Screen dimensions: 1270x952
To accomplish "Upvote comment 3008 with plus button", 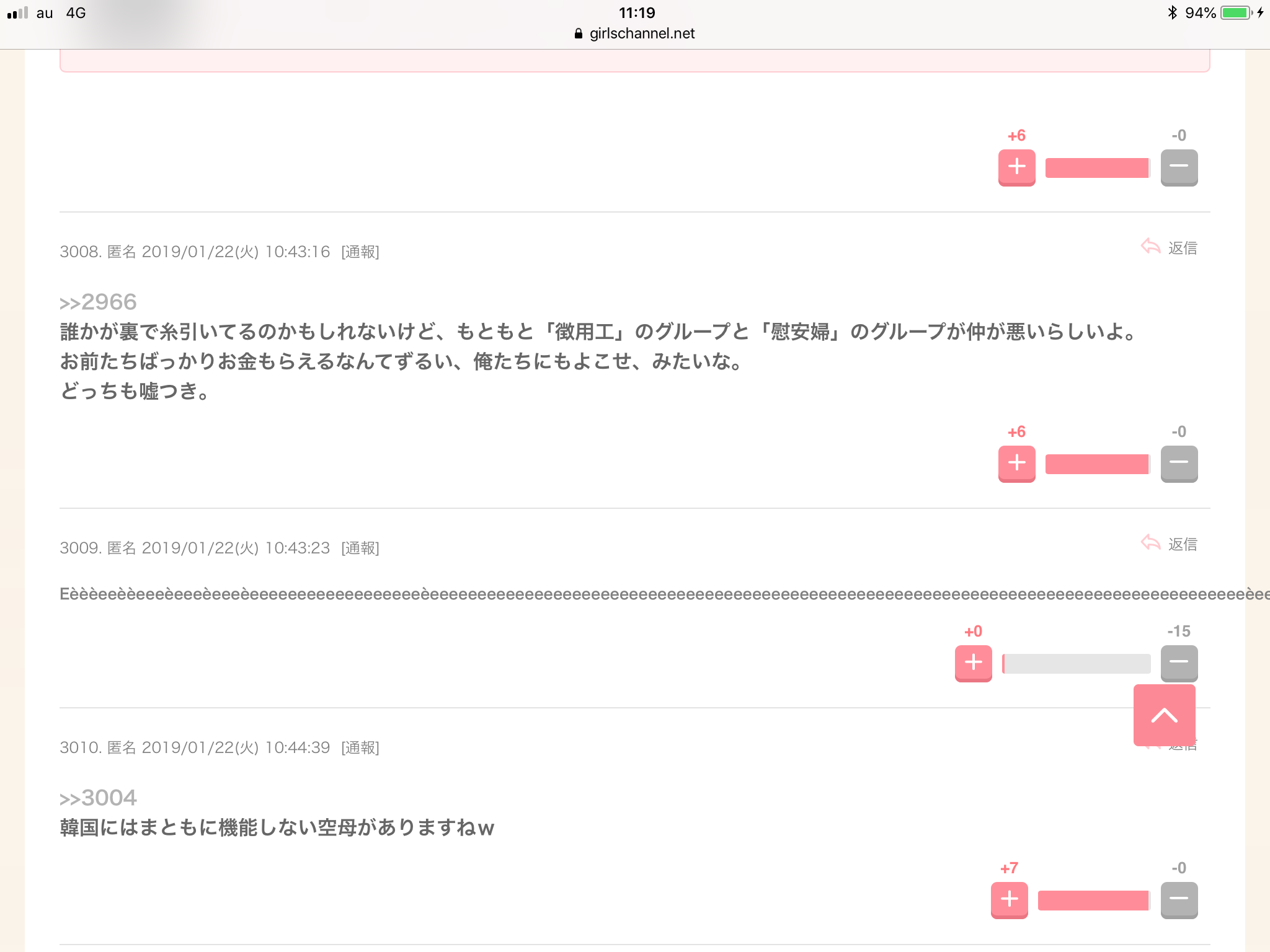I will (1016, 463).
